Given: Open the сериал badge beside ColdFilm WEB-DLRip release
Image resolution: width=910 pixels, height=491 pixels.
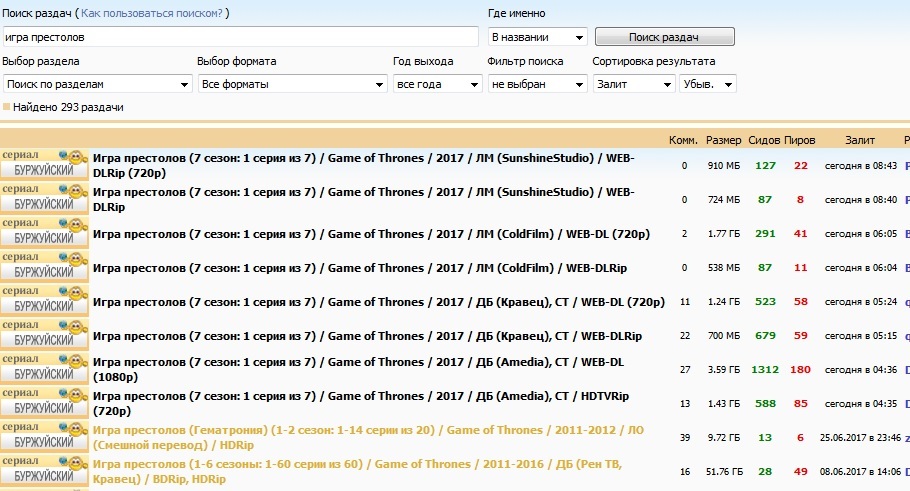Looking at the screenshot, I should [44, 267].
